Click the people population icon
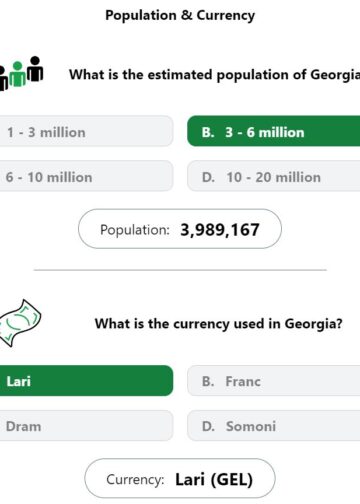 pyautogui.click(x=21, y=73)
